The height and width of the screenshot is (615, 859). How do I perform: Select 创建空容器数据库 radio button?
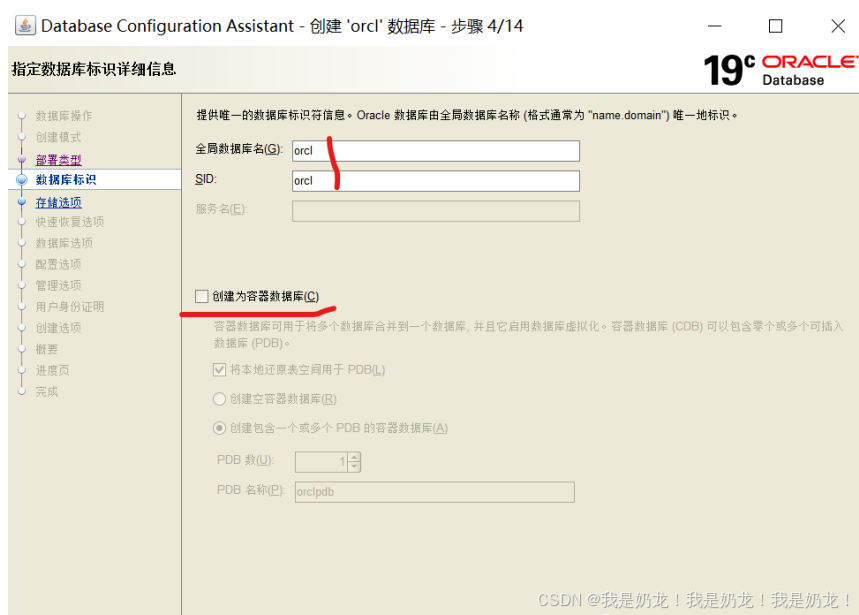219,399
